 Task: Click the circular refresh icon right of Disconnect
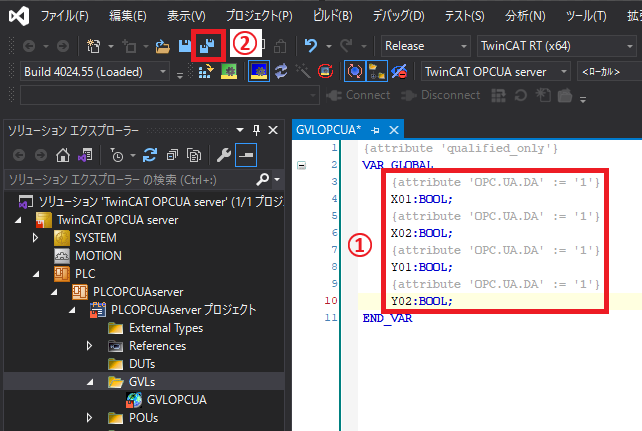(520, 95)
